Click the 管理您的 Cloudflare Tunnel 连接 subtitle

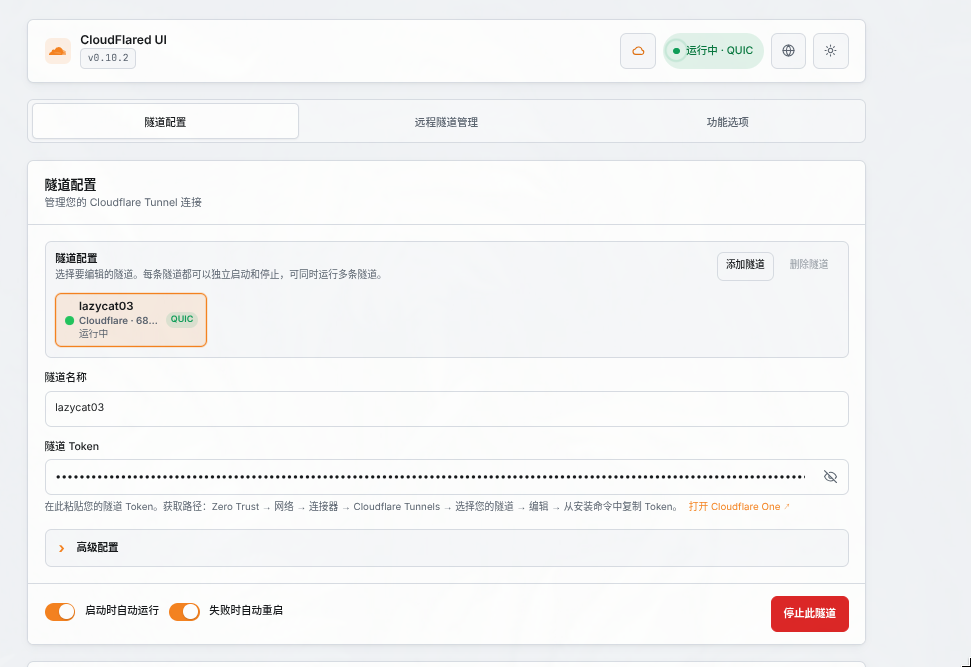[x=123, y=203]
